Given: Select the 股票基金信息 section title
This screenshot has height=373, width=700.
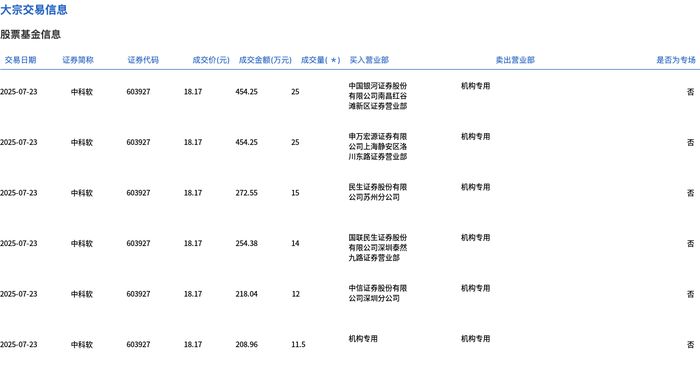Looking at the screenshot, I should tap(30, 34).
